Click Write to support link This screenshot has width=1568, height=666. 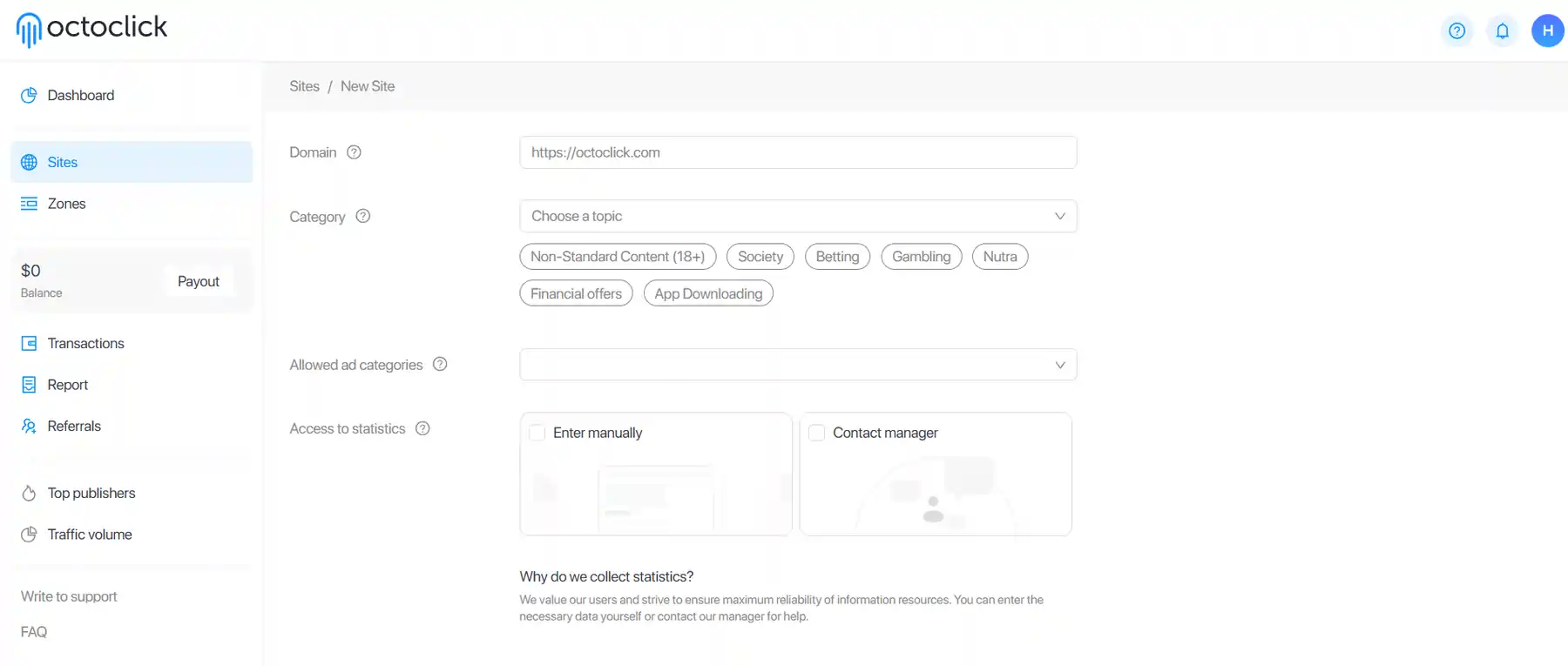(69, 596)
